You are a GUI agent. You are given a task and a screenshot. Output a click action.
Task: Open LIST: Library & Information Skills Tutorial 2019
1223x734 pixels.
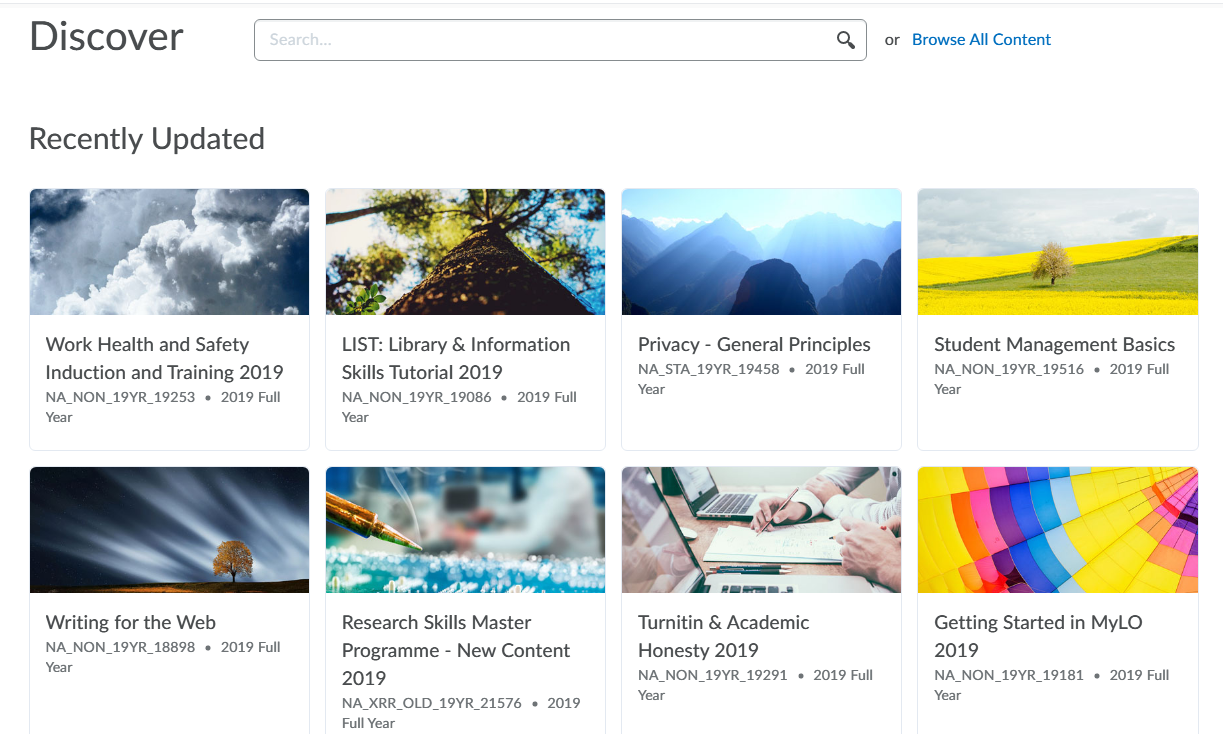[x=456, y=358]
